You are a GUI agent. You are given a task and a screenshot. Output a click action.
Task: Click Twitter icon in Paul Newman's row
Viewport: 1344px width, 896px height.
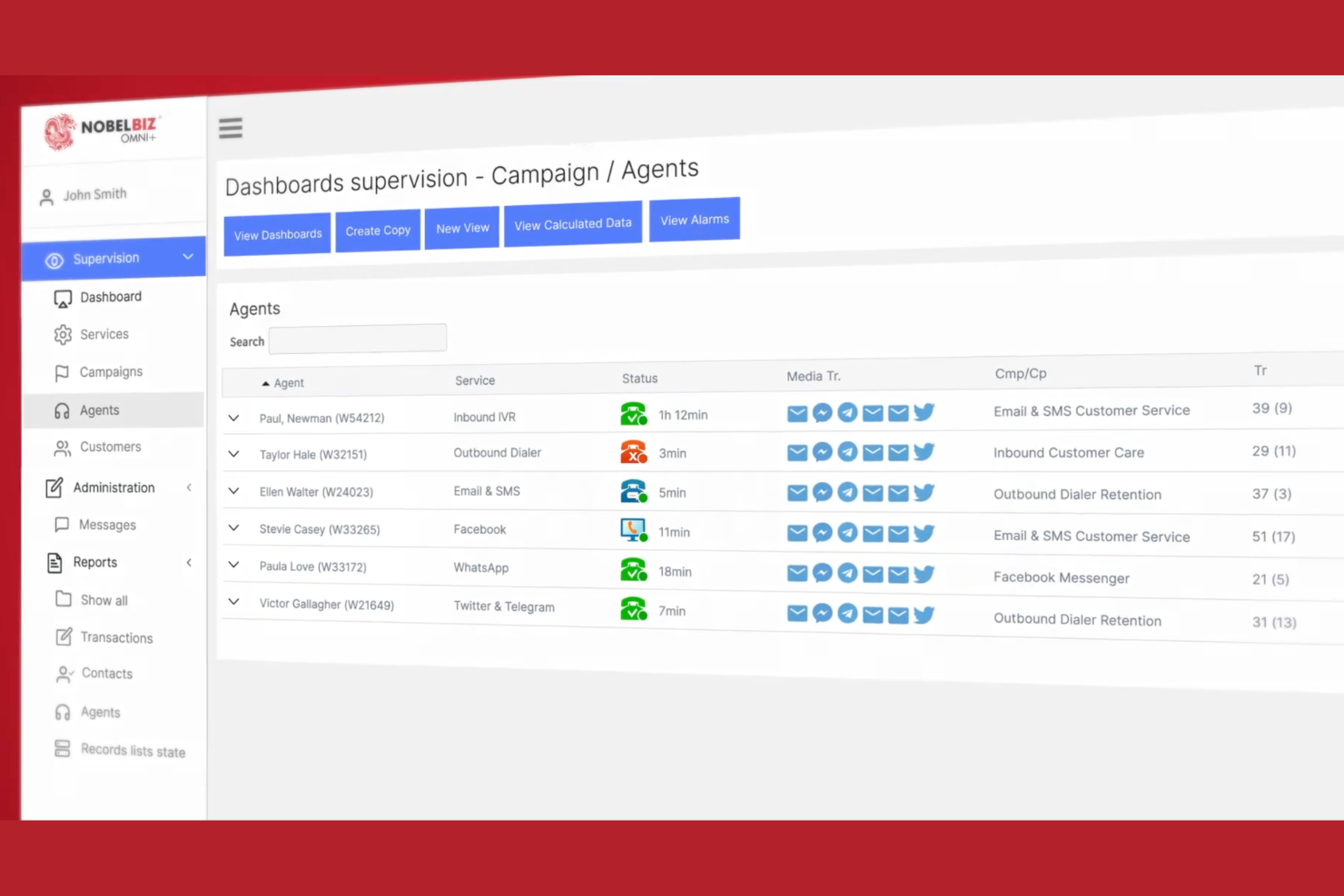click(924, 412)
